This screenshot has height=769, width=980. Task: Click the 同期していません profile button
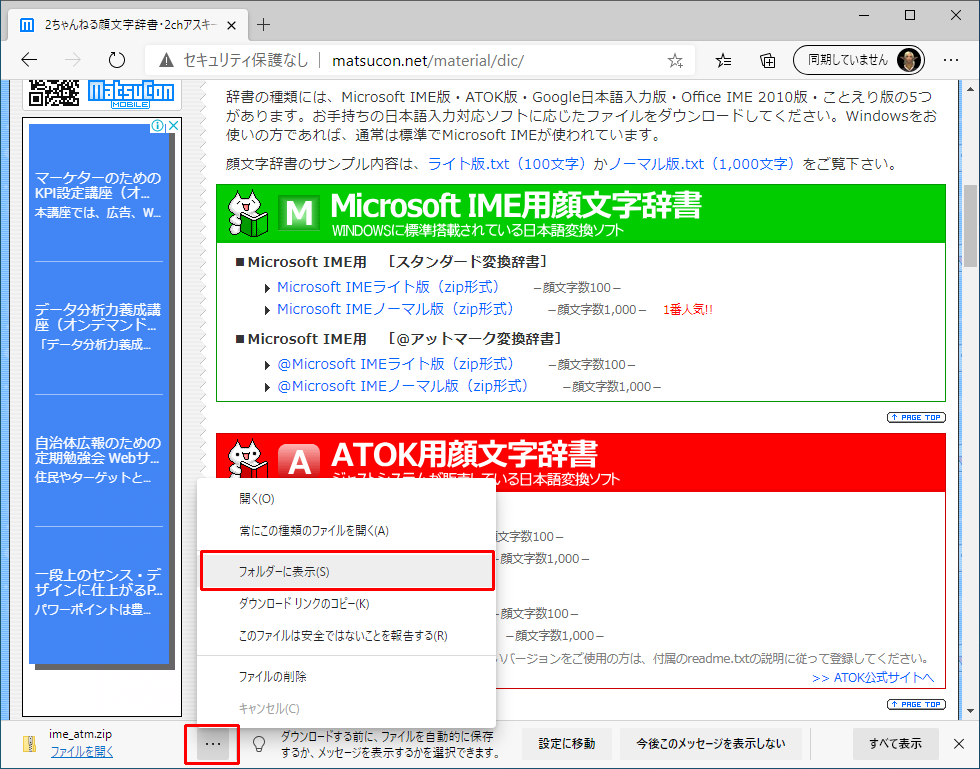[x=858, y=60]
